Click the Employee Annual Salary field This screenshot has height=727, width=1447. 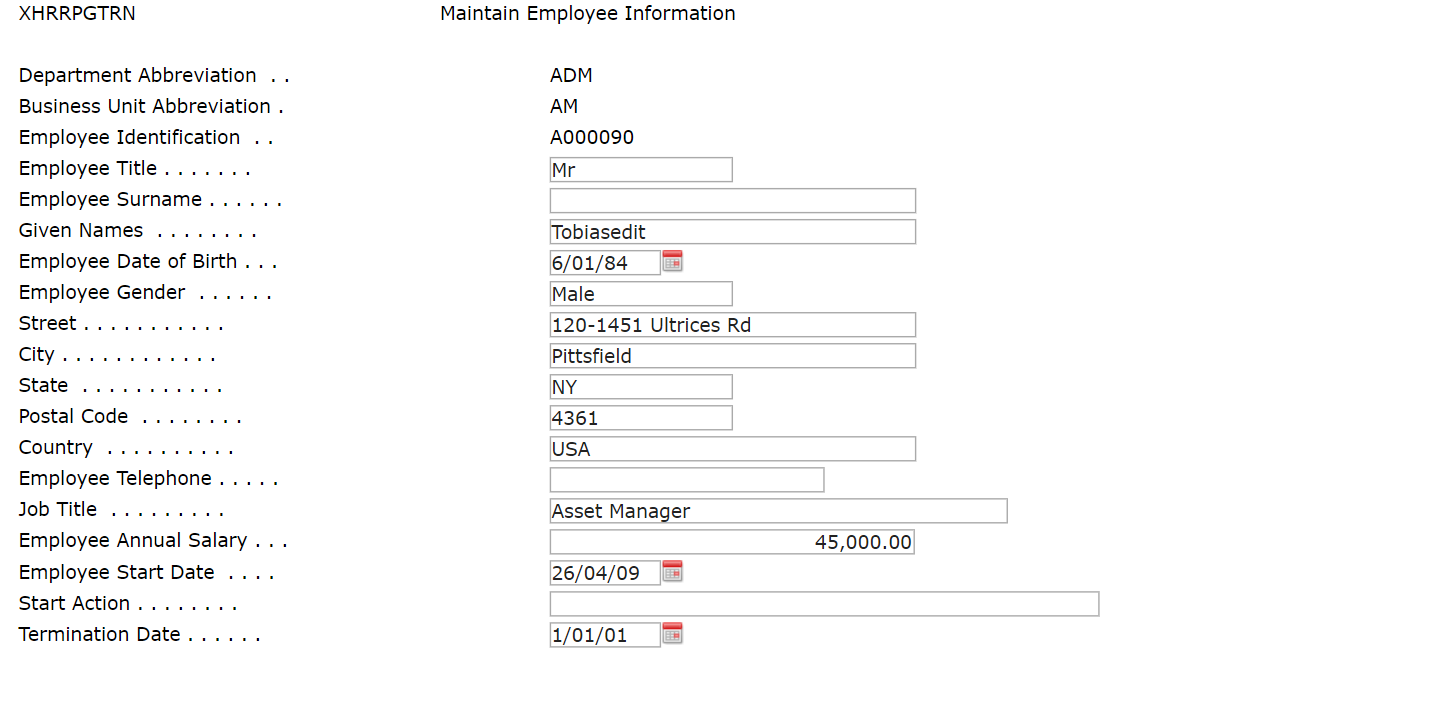point(732,542)
